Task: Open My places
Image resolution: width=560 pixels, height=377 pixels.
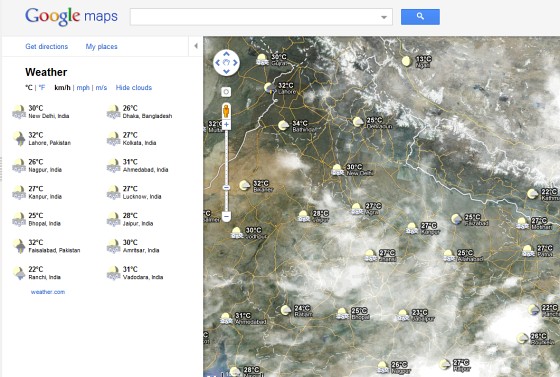Action: click(101, 46)
